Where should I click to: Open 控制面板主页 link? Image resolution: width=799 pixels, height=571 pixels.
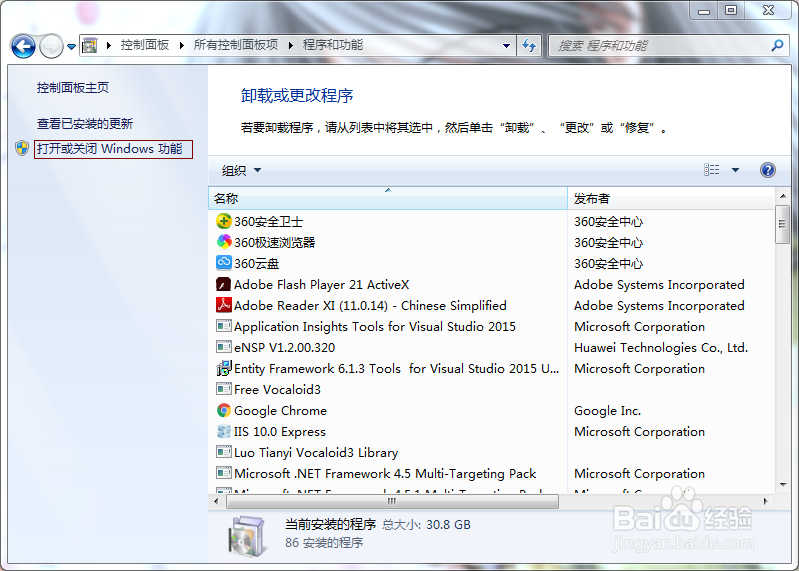(73, 88)
